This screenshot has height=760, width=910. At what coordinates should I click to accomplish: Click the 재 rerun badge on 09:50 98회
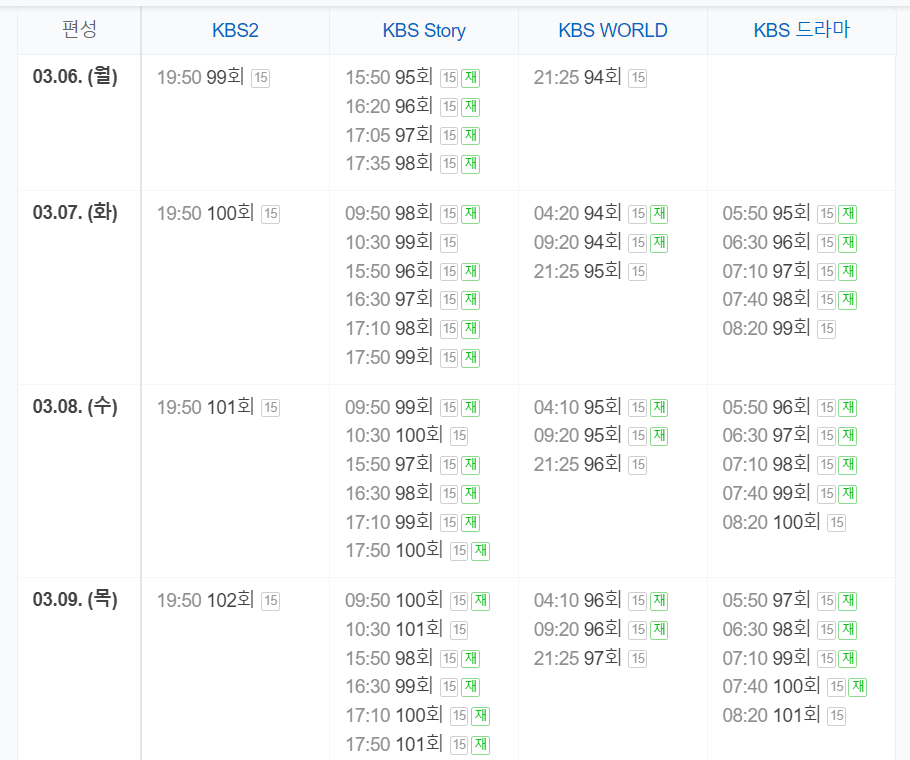471,214
